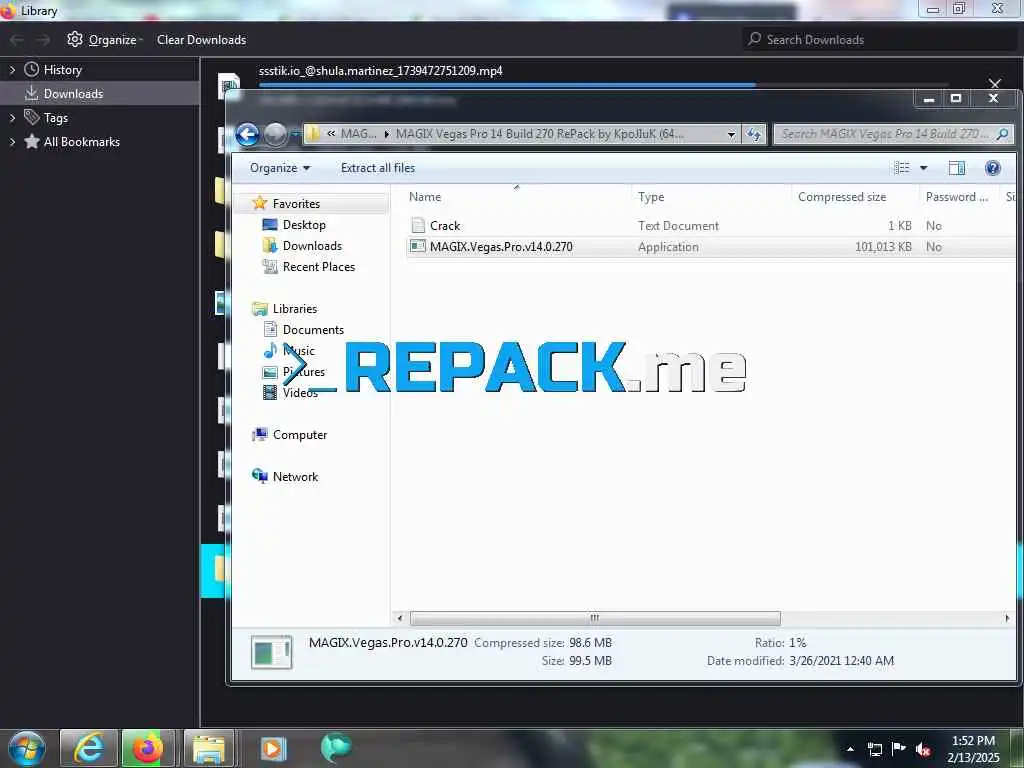Image resolution: width=1024 pixels, height=768 pixels.
Task: Sort by Type column header
Action: pyautogui.click(x=650, y=197)
